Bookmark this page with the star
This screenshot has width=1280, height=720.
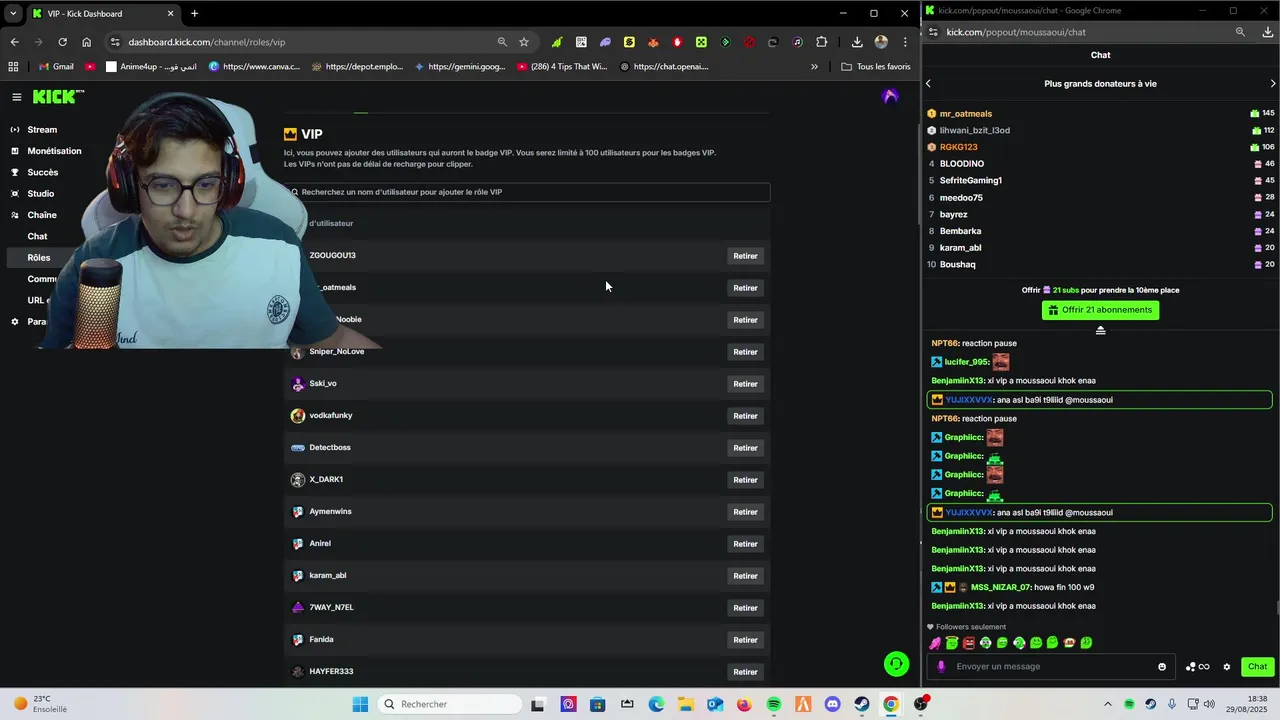coord(524,42)
